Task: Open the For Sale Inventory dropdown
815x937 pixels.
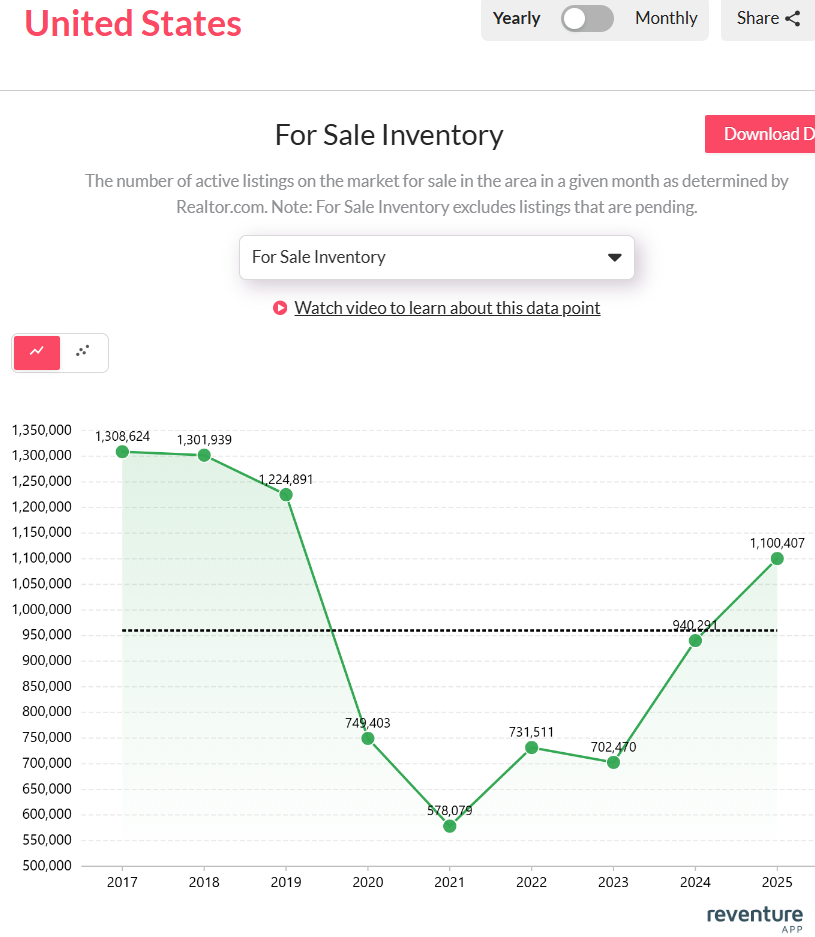Action: point(436,257)
